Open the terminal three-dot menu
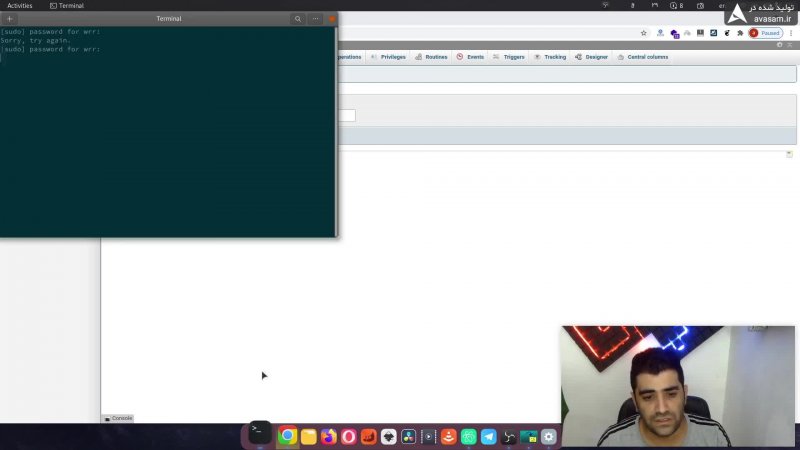 (x=315, y=19)
